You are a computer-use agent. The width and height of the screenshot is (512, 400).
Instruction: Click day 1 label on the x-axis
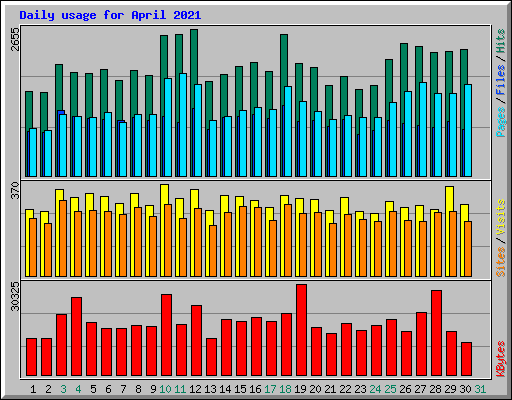tap(33, 389)
